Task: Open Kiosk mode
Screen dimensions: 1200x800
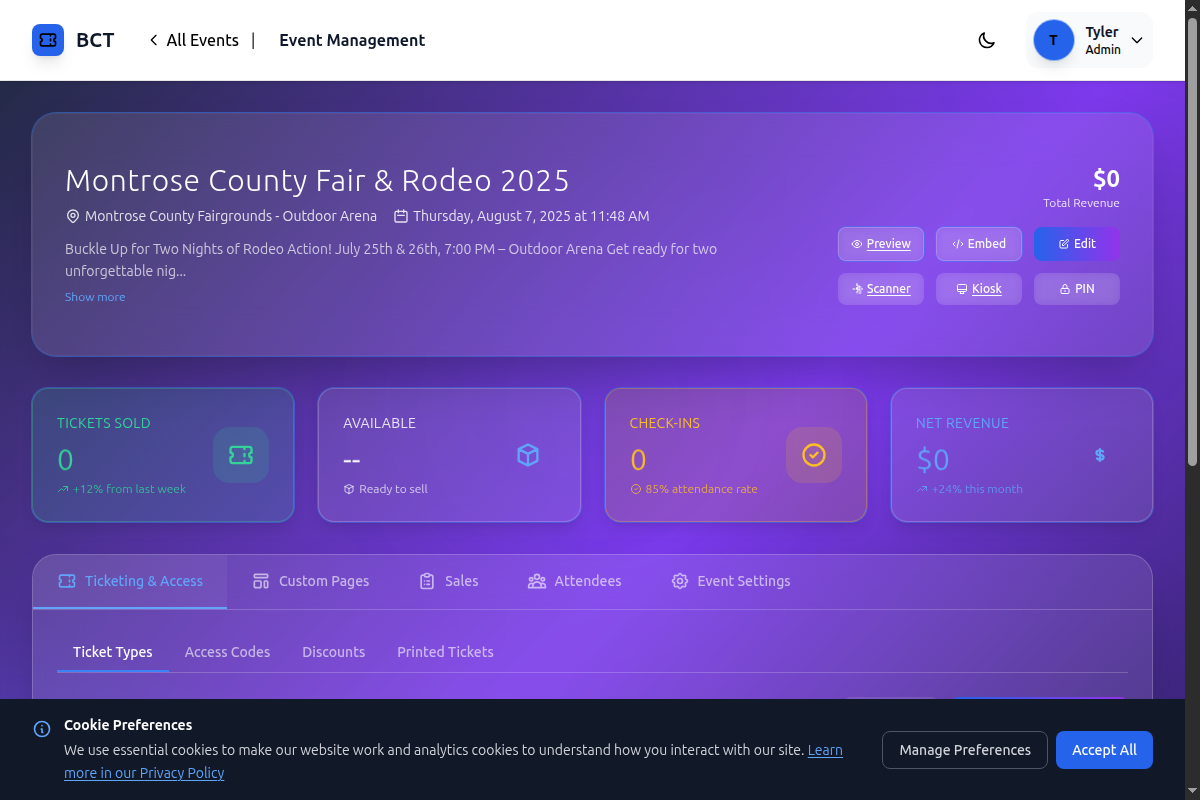Action: (978, 289)
